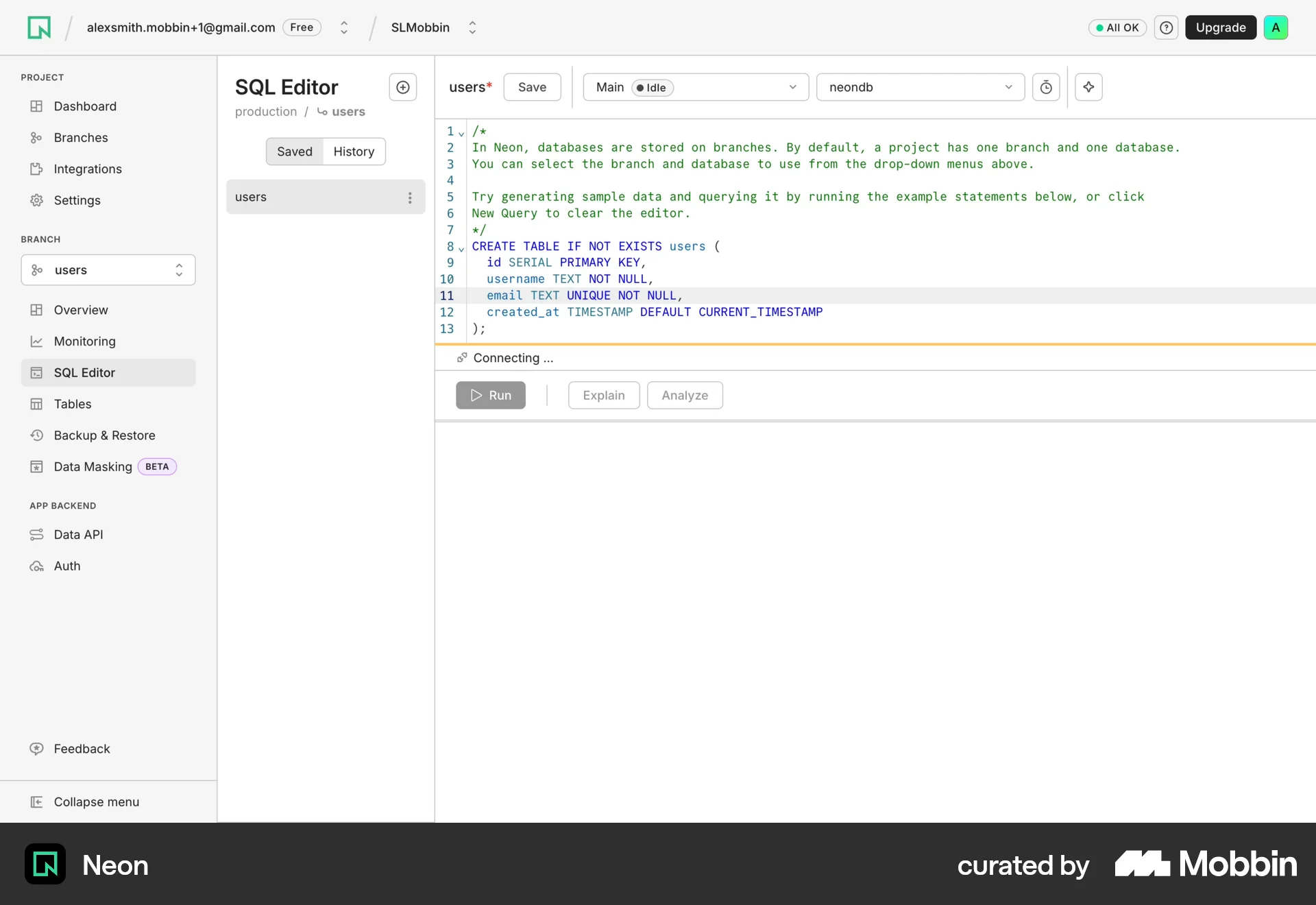Run the query

click(491, 396)
